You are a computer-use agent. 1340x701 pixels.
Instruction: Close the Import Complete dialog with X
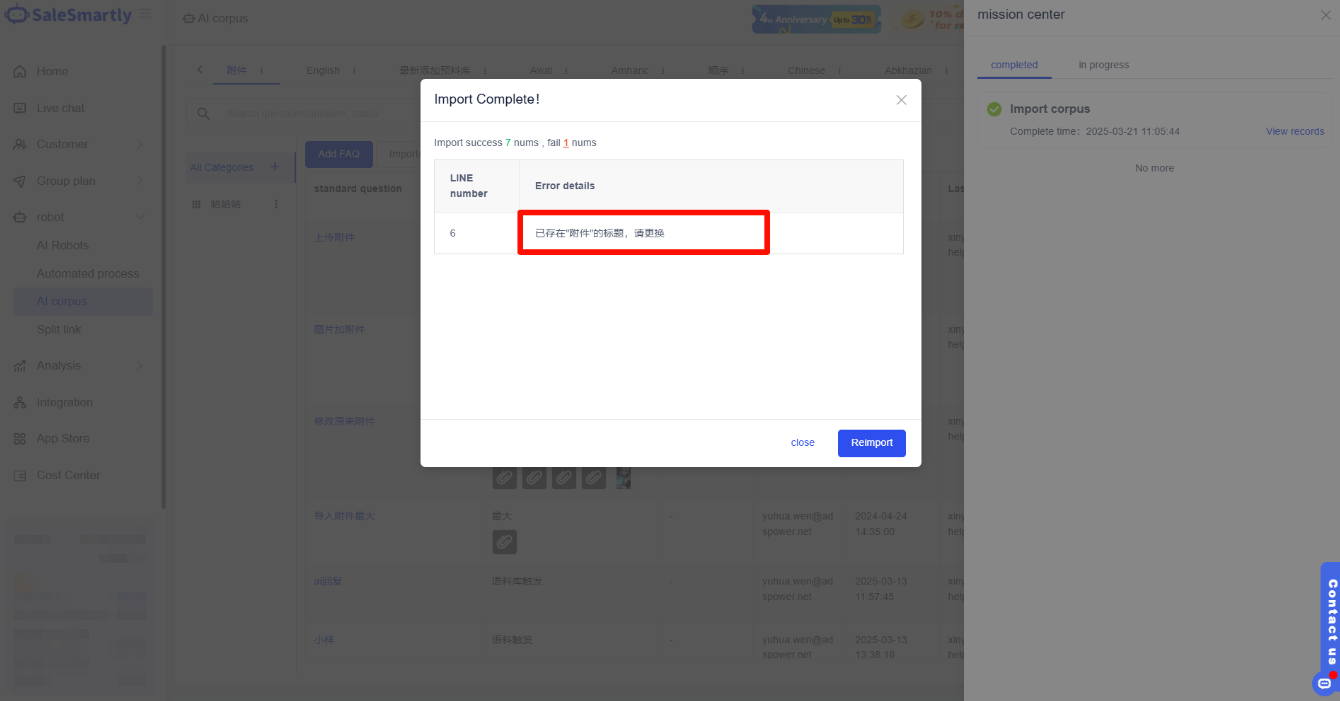[x=901, y=100]
